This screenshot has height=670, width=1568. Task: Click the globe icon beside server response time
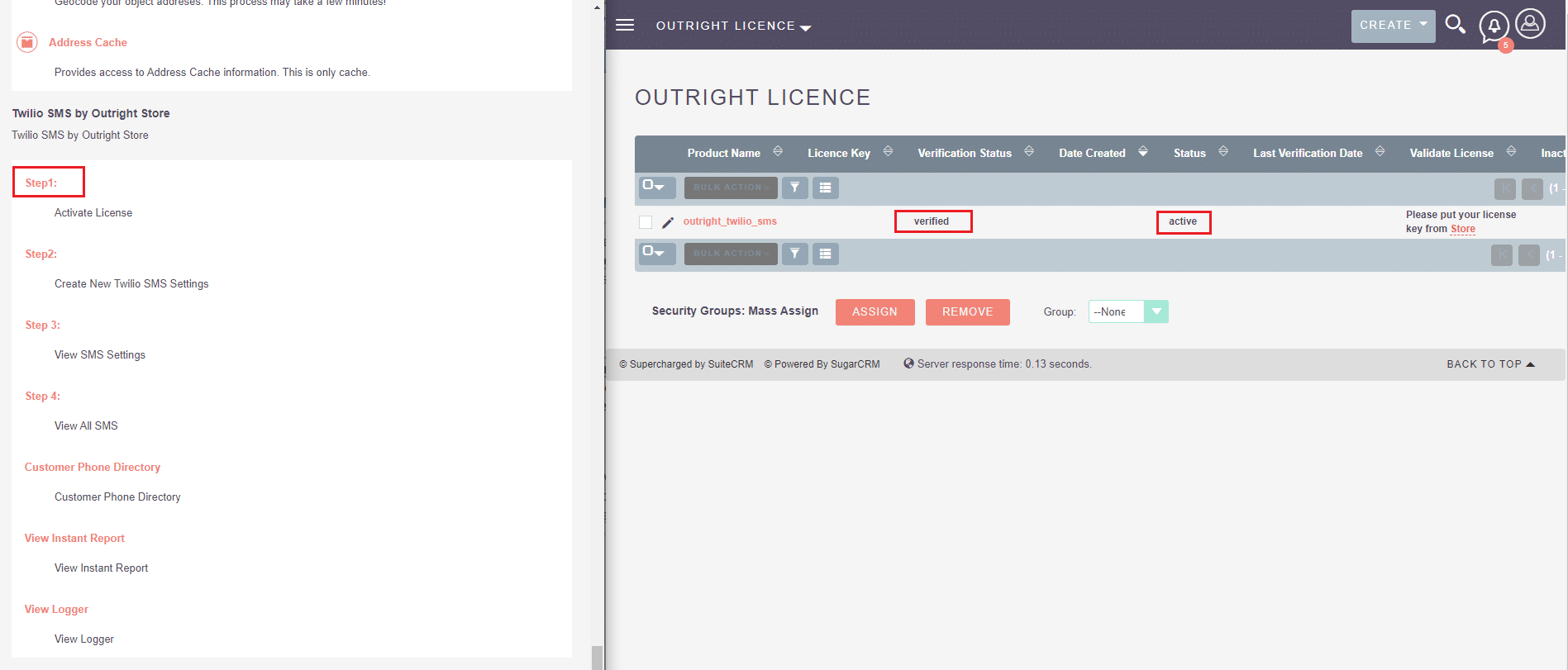[908, 364]
